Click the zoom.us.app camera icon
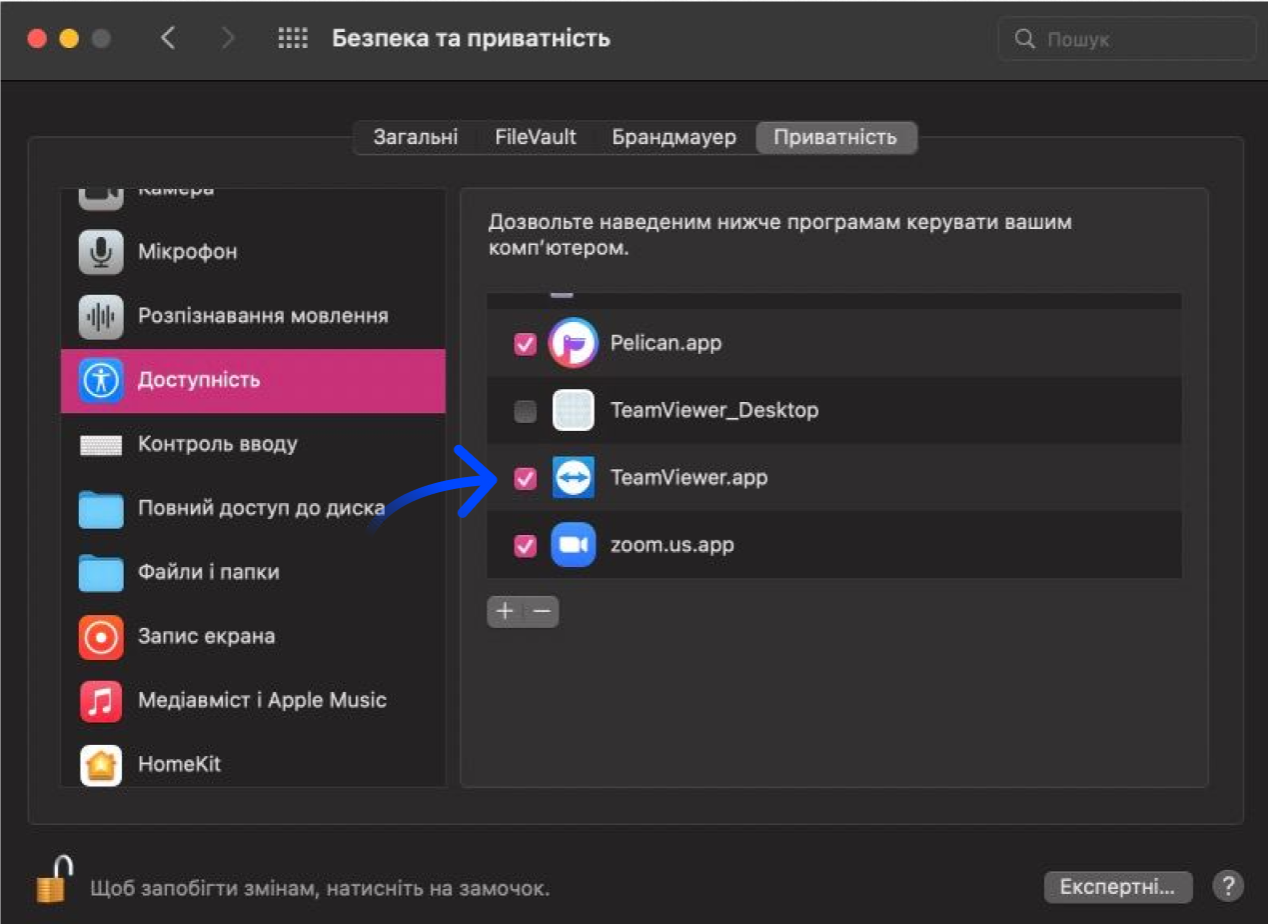Image resolution: width=1268 pixels, height=924 pixels. [573, 545]
